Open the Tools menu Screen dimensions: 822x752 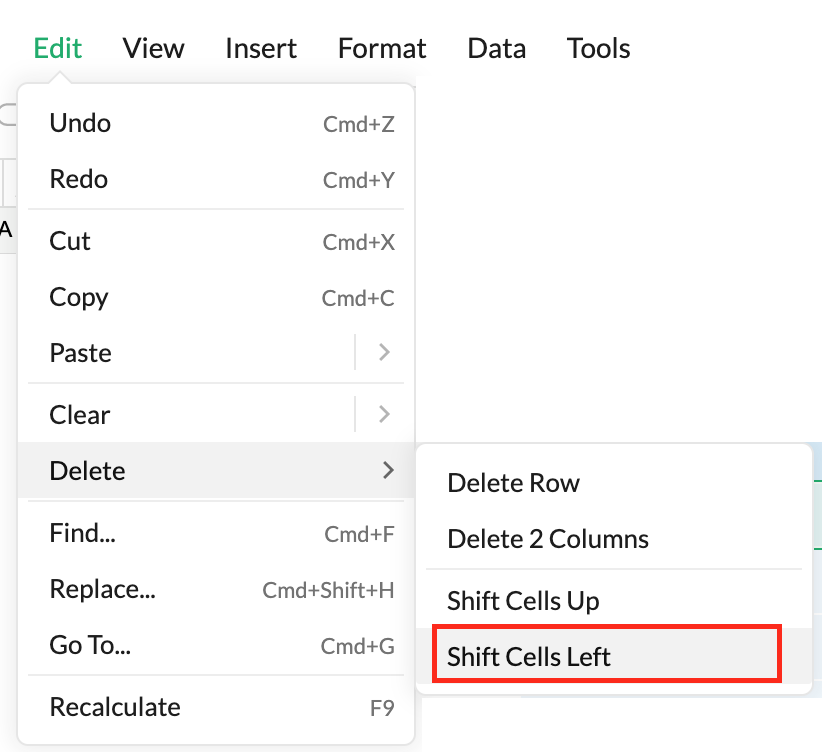coord(598,48)
